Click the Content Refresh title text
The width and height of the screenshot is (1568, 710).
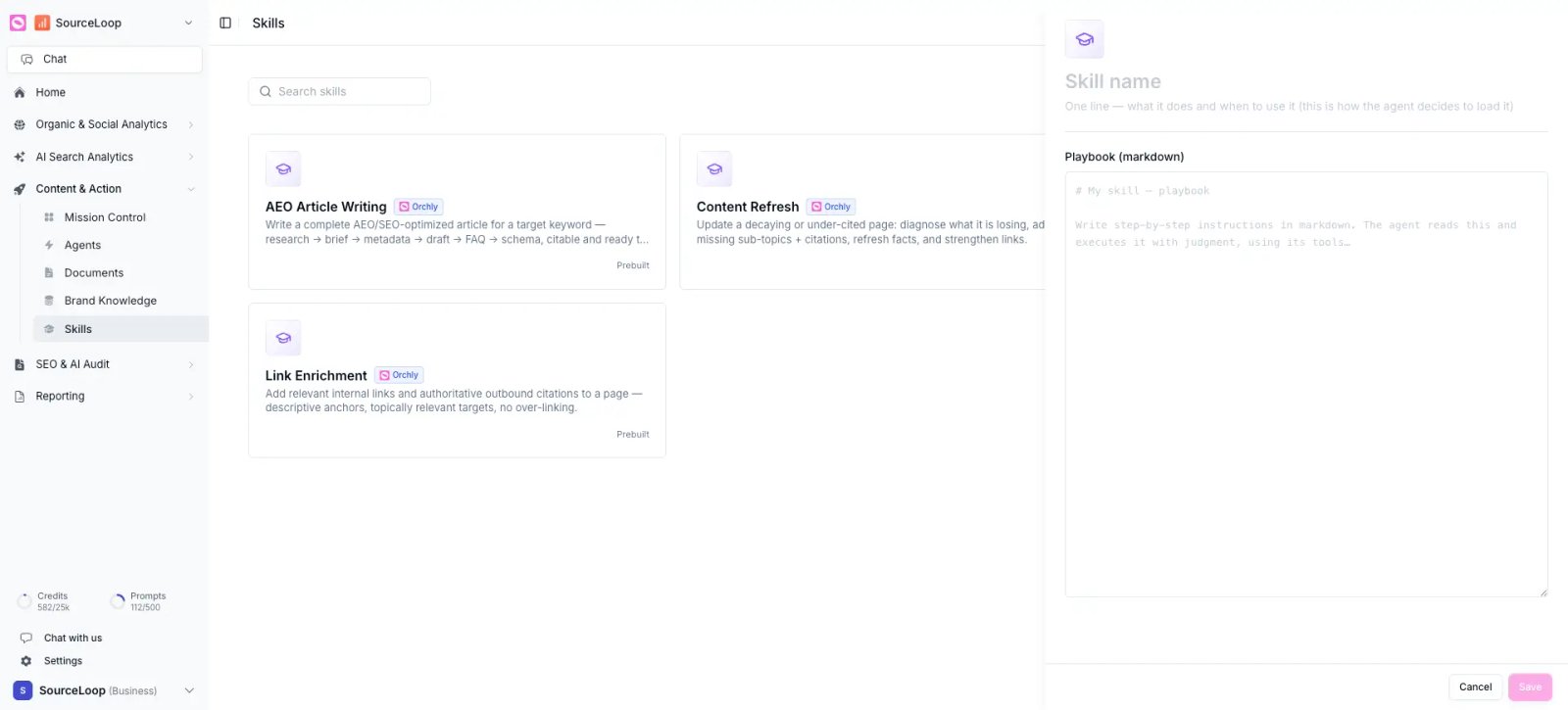tap(748, 207)
